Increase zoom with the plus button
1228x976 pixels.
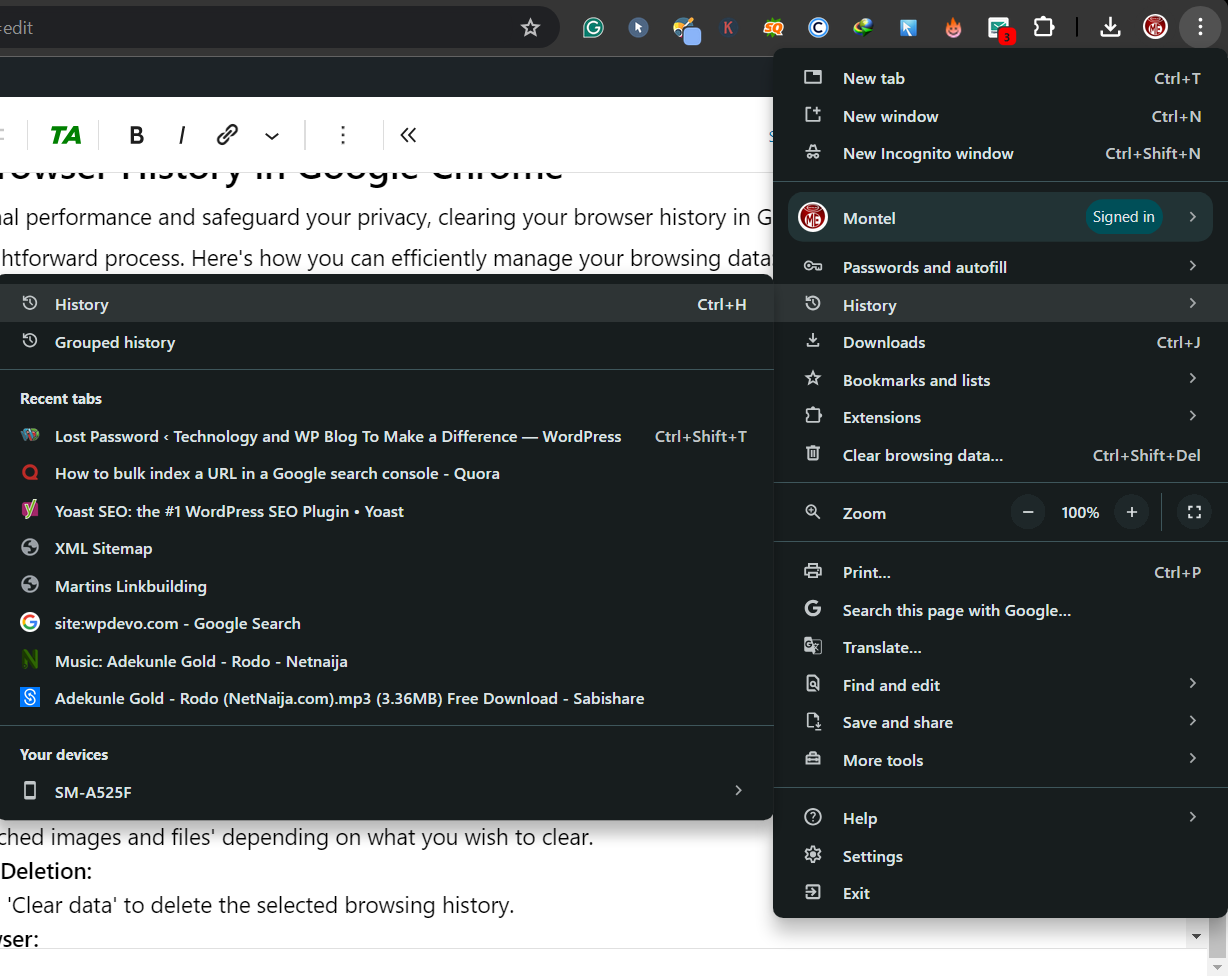1132,512
